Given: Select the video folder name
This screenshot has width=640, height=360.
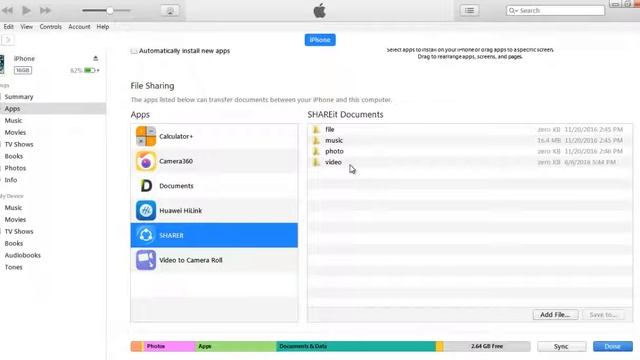Looking at the screenshot, I should point(333,162).
